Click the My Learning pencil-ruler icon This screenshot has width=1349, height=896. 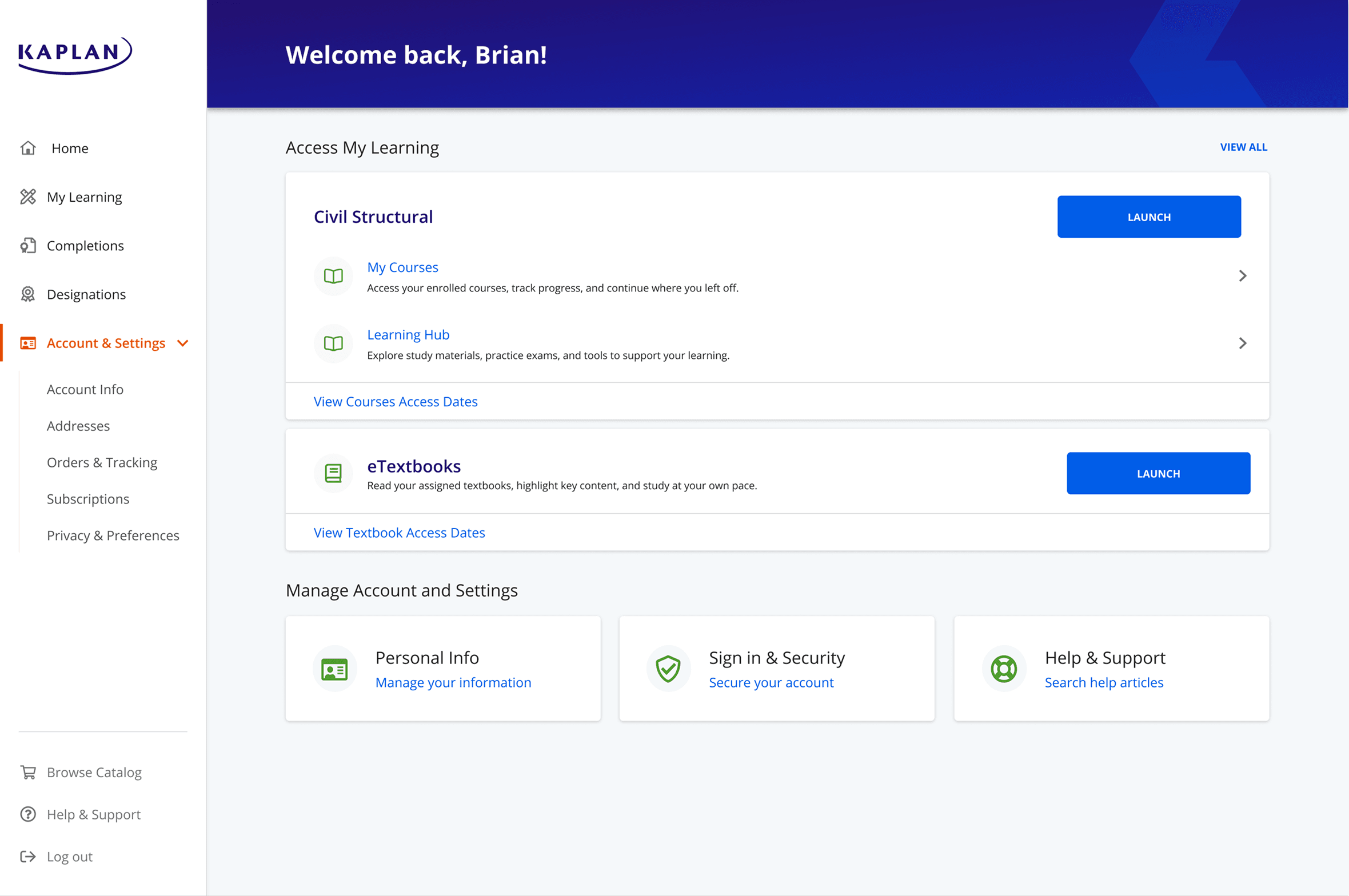pyautogui.click(x=28, y=197)
